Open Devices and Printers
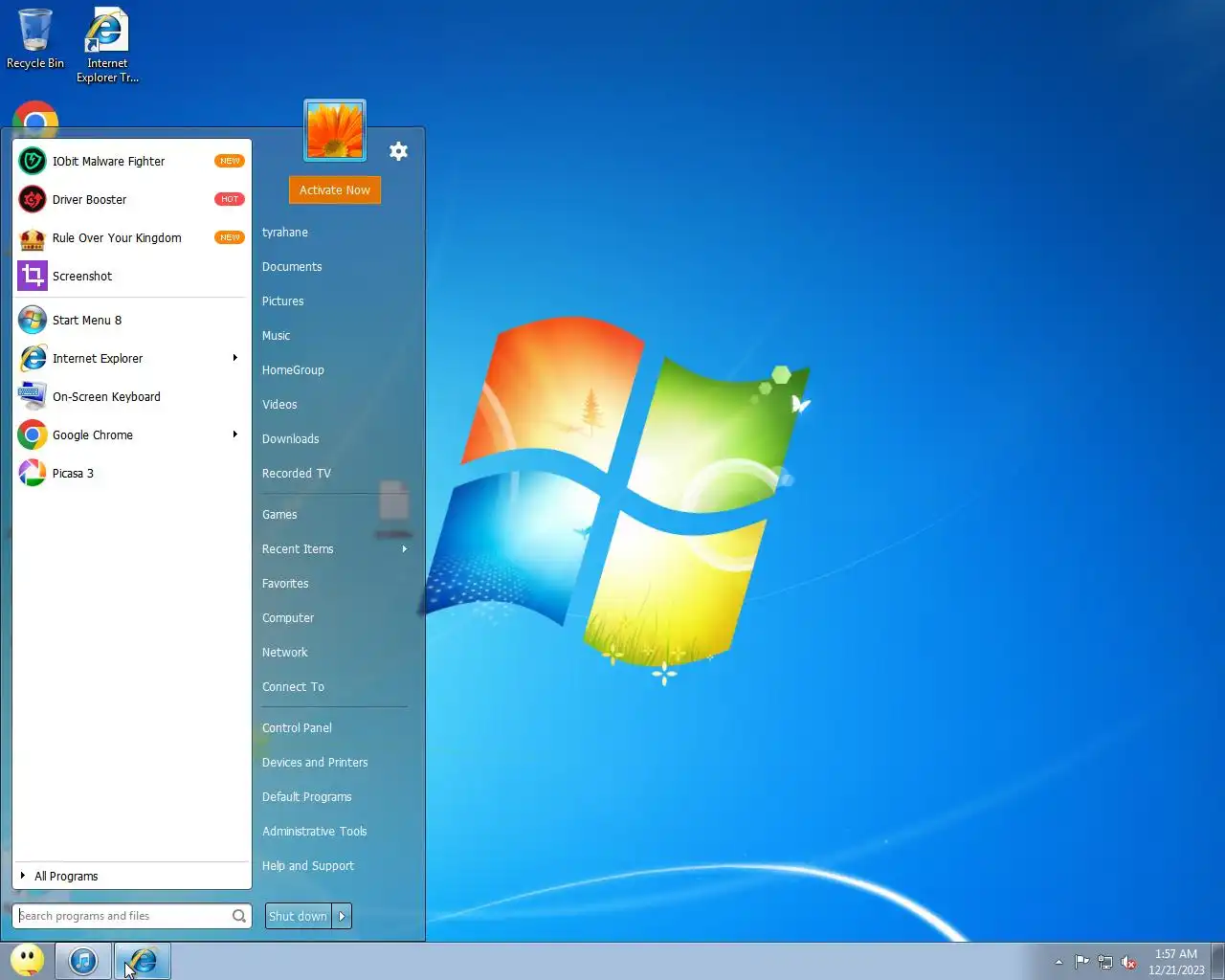The height and width of the screenshot is (980, 1225). [315, 762]
